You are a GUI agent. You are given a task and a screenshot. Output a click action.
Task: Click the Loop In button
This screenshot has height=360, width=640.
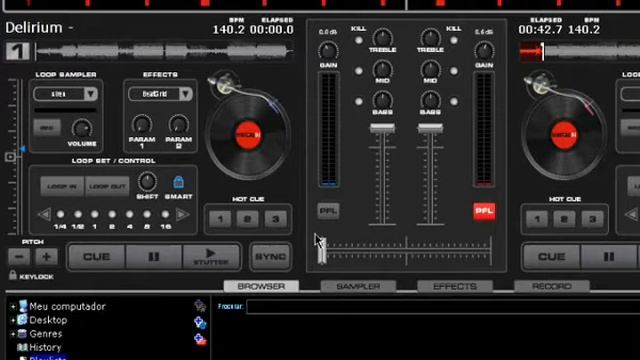point(62,187)
